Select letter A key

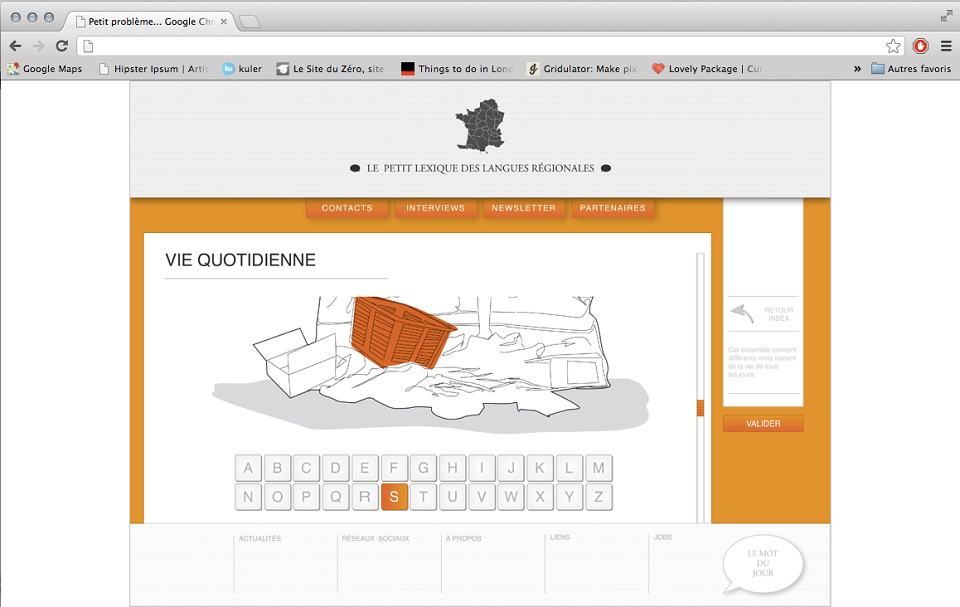[x=248, y=468]
